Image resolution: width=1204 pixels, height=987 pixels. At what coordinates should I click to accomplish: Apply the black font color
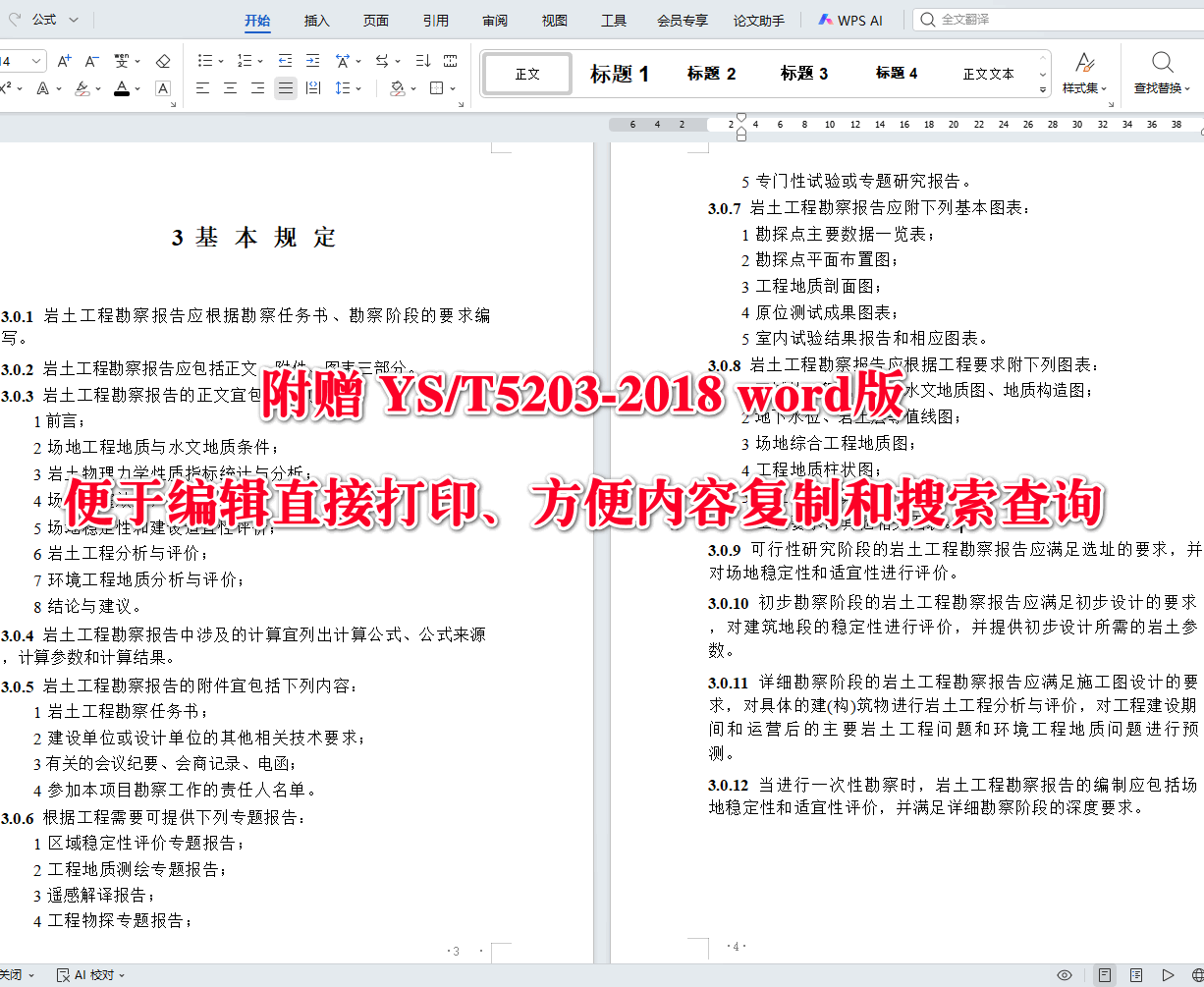[x=122, y=88]
